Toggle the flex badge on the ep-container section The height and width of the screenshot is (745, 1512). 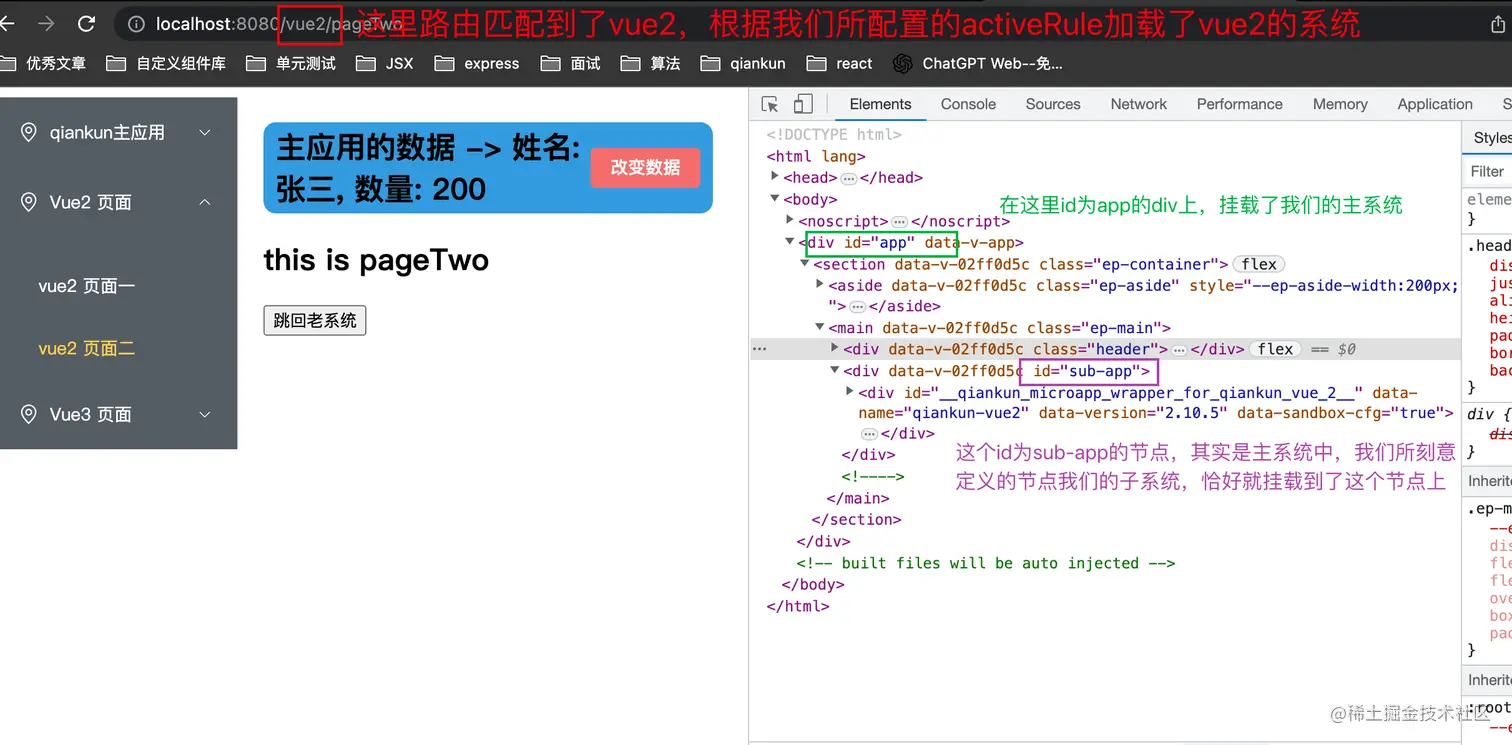click(1258, 264)
